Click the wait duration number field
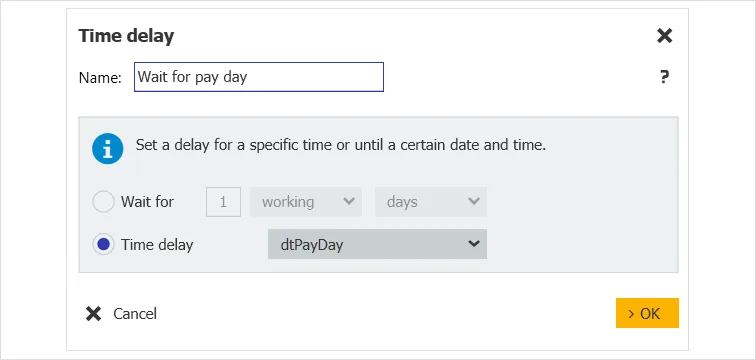The image size is (756, 360). pos(223,202)
